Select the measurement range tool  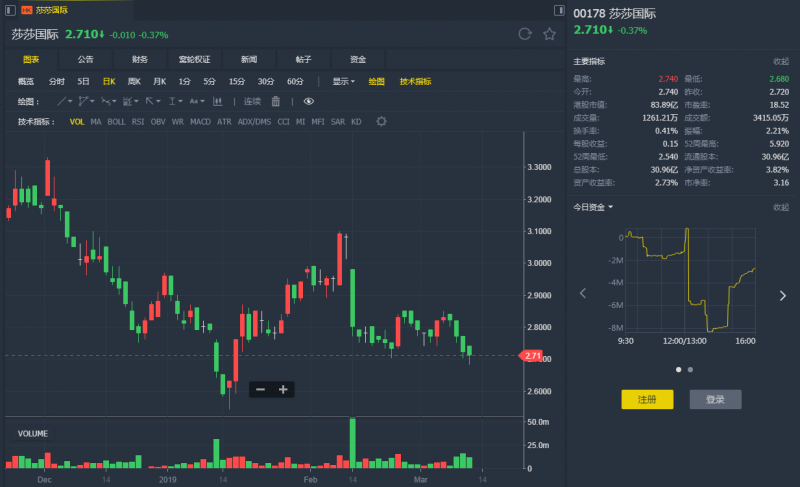(172, 101)
